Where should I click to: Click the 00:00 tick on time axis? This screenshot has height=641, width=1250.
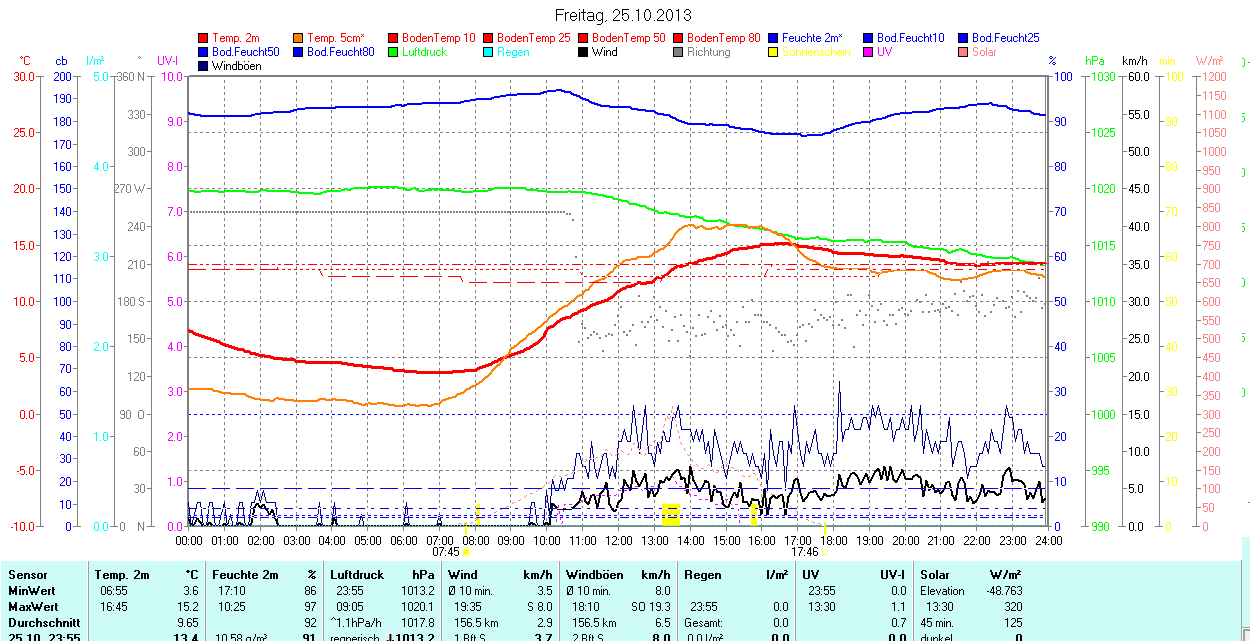coord(189,540)
